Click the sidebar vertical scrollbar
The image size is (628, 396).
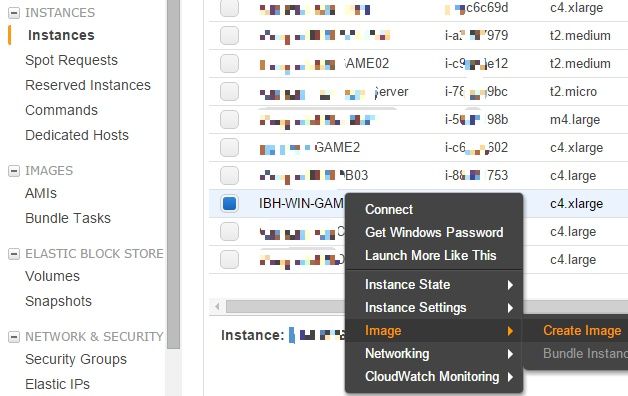tap(173, 174)
